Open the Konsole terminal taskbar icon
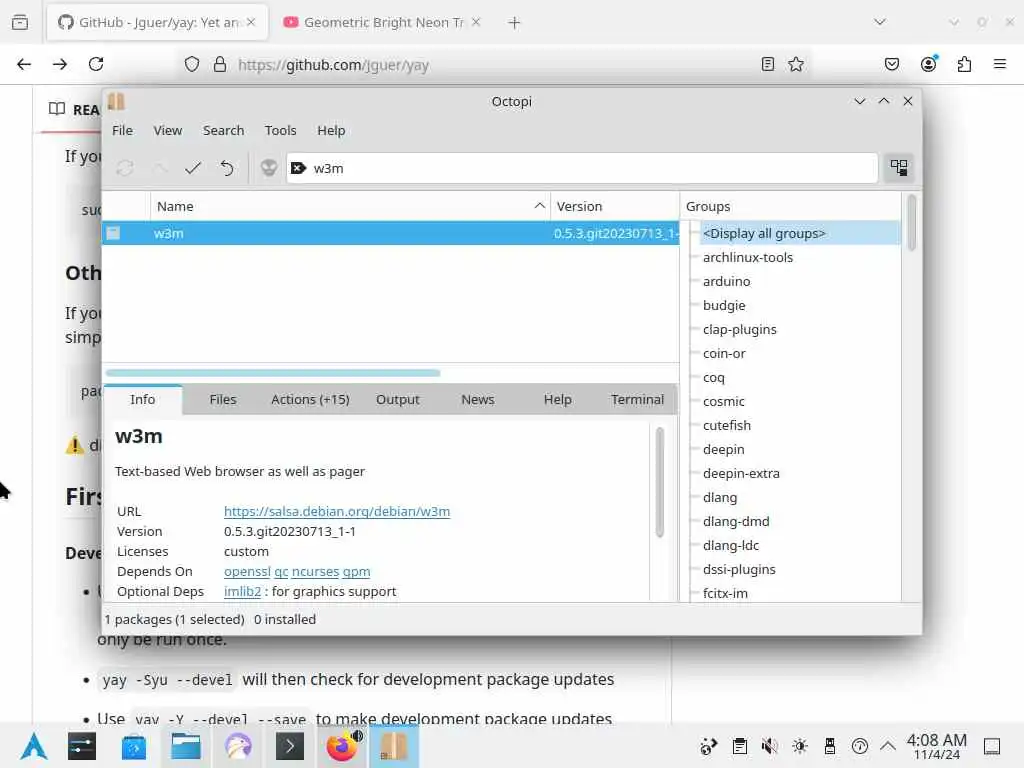 (290, 746)
